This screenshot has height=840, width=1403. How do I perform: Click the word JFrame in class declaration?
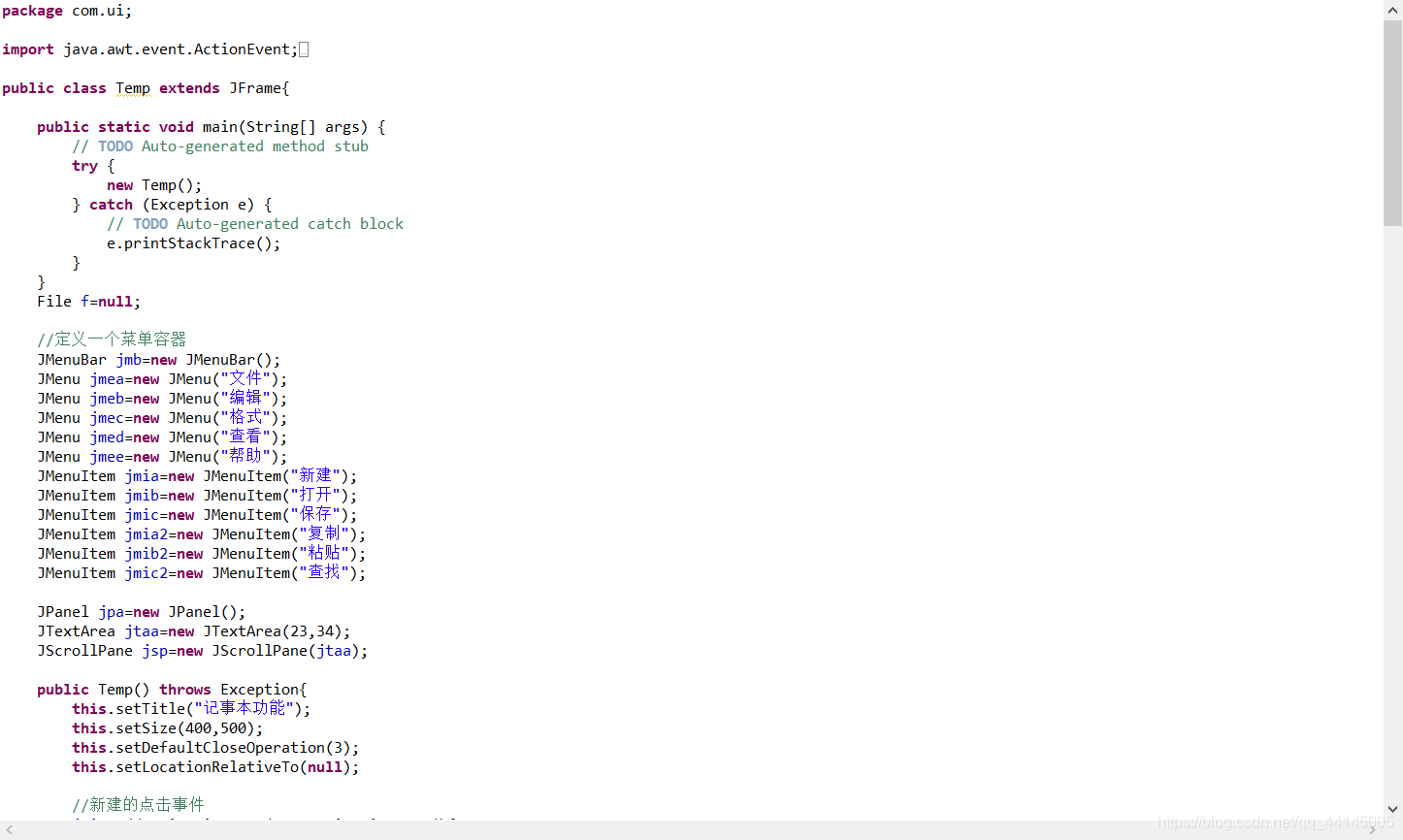click(x=255, y=88)
